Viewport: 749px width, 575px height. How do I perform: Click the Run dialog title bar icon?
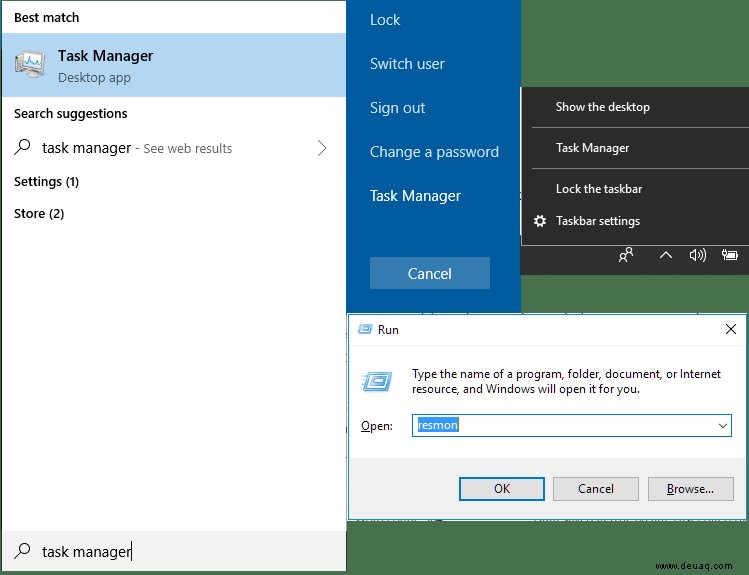tap(365, 329)
